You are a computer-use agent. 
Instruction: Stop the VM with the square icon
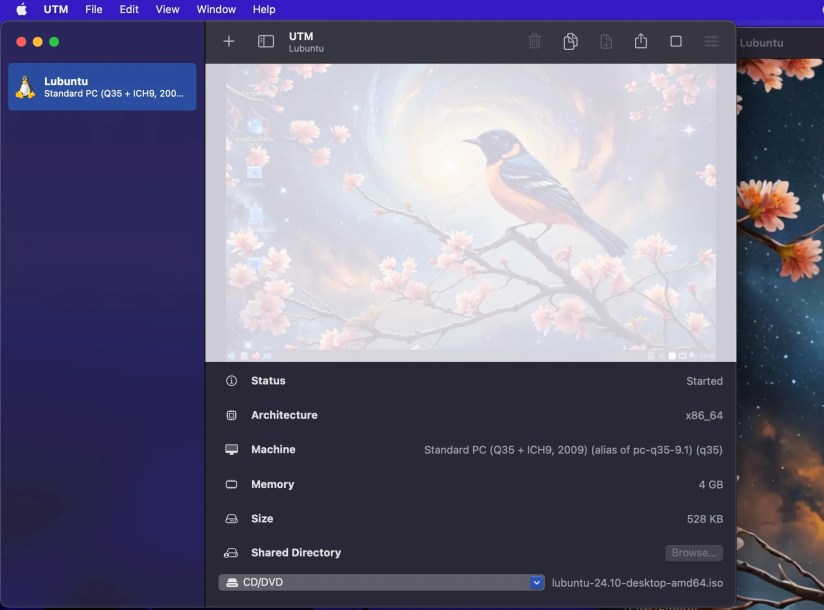click(x=676, y=41)
